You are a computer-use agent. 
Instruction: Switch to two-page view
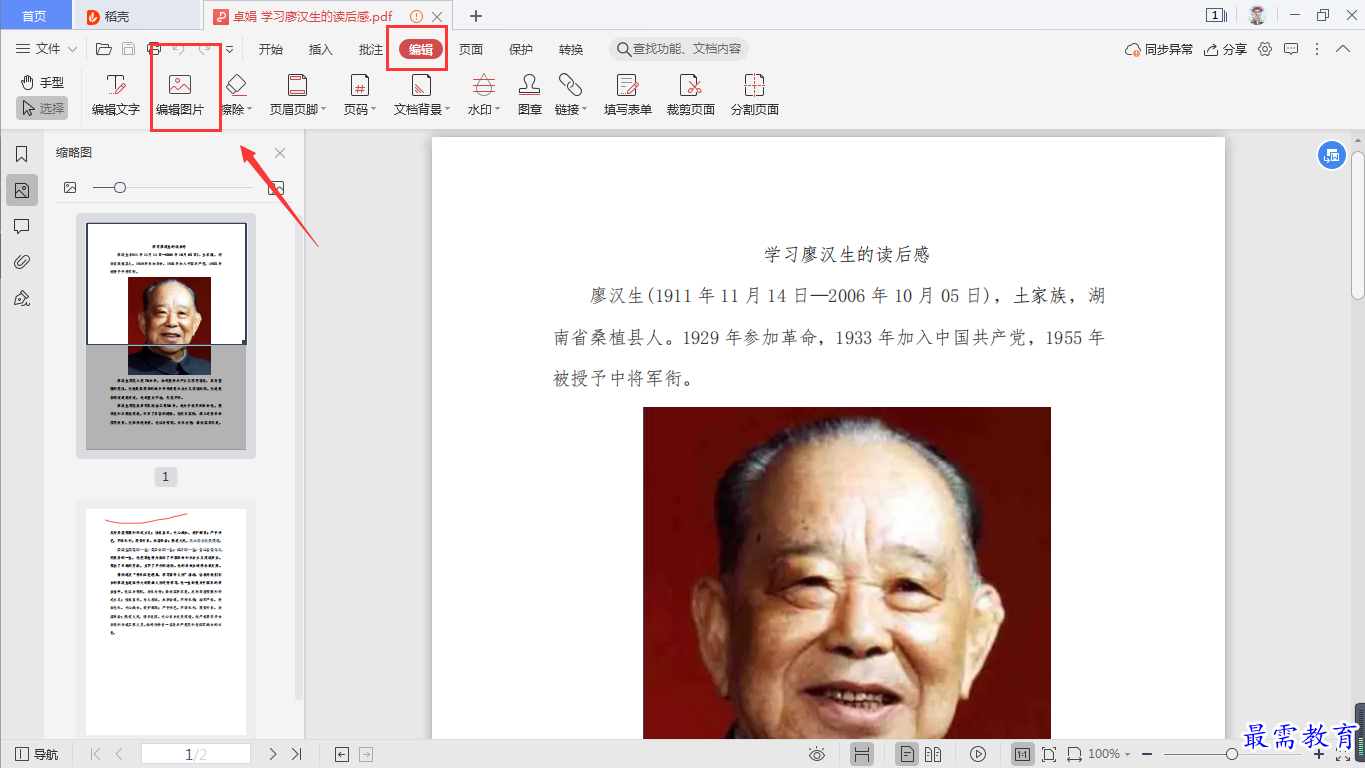coord(933,754)
